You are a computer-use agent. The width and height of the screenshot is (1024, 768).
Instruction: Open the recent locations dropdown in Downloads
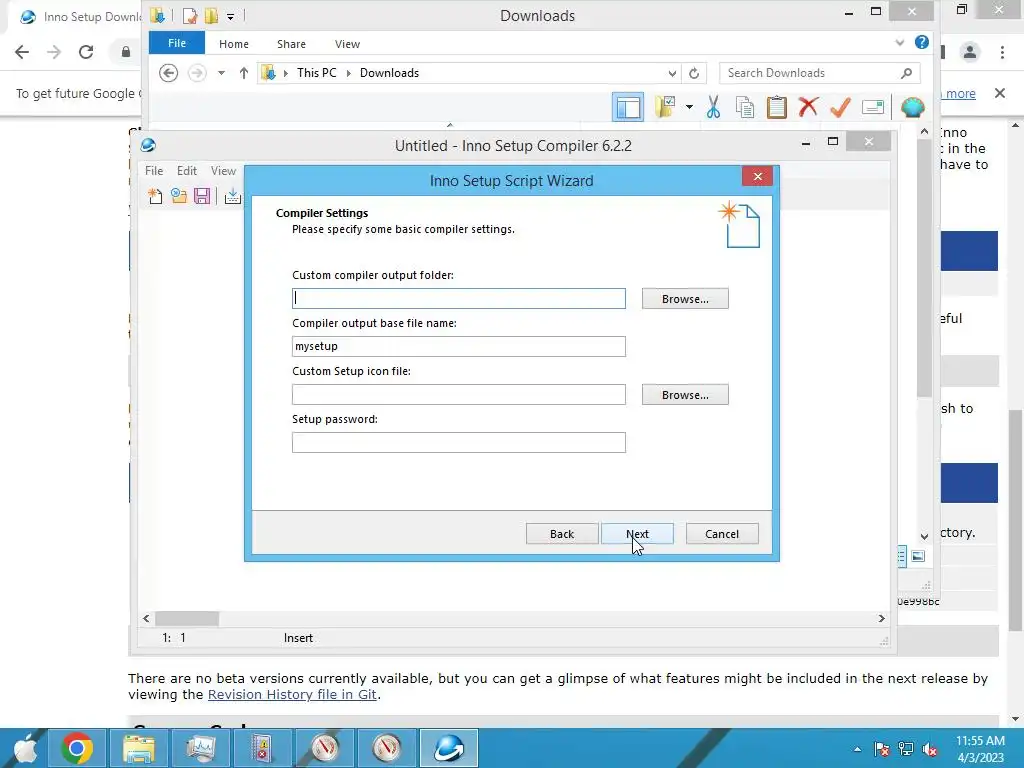pyautogui.click(x=221, y=73)
